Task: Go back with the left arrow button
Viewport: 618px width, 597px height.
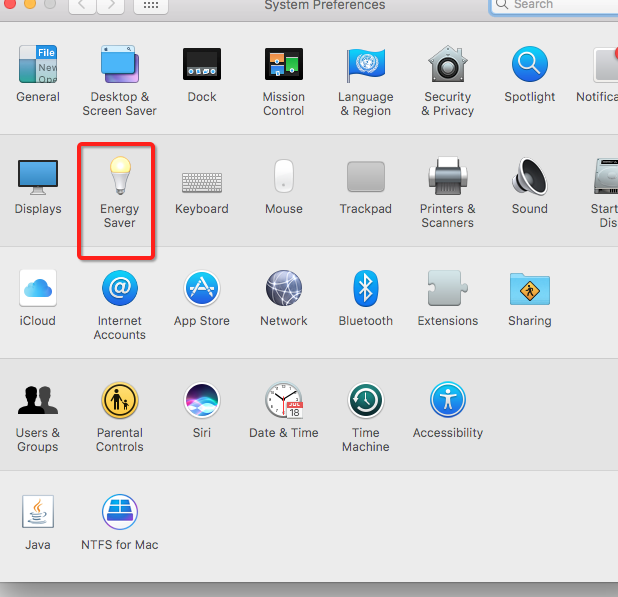Action: tap(82, 6)
